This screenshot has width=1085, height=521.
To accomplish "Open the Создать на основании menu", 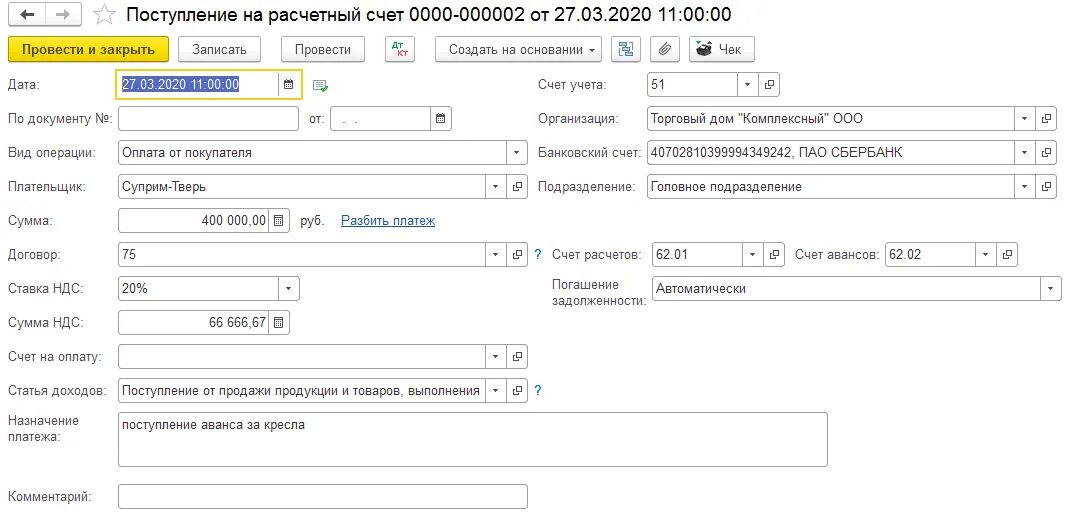I will (518, 49).
